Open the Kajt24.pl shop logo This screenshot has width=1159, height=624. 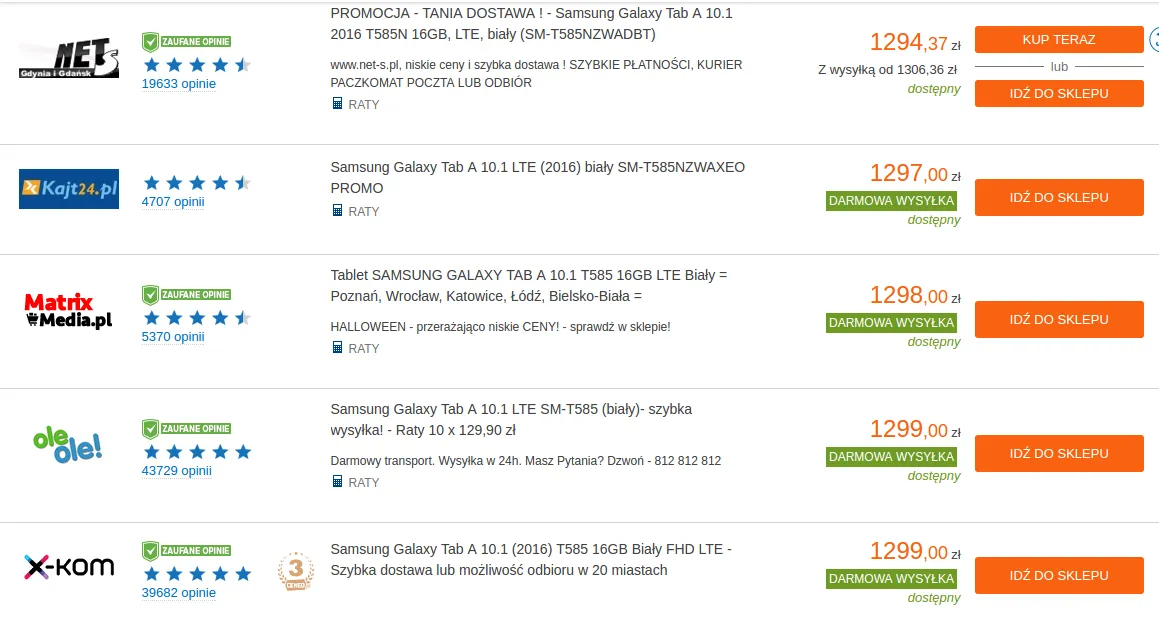pyautogui.click(x=69, y=188)
